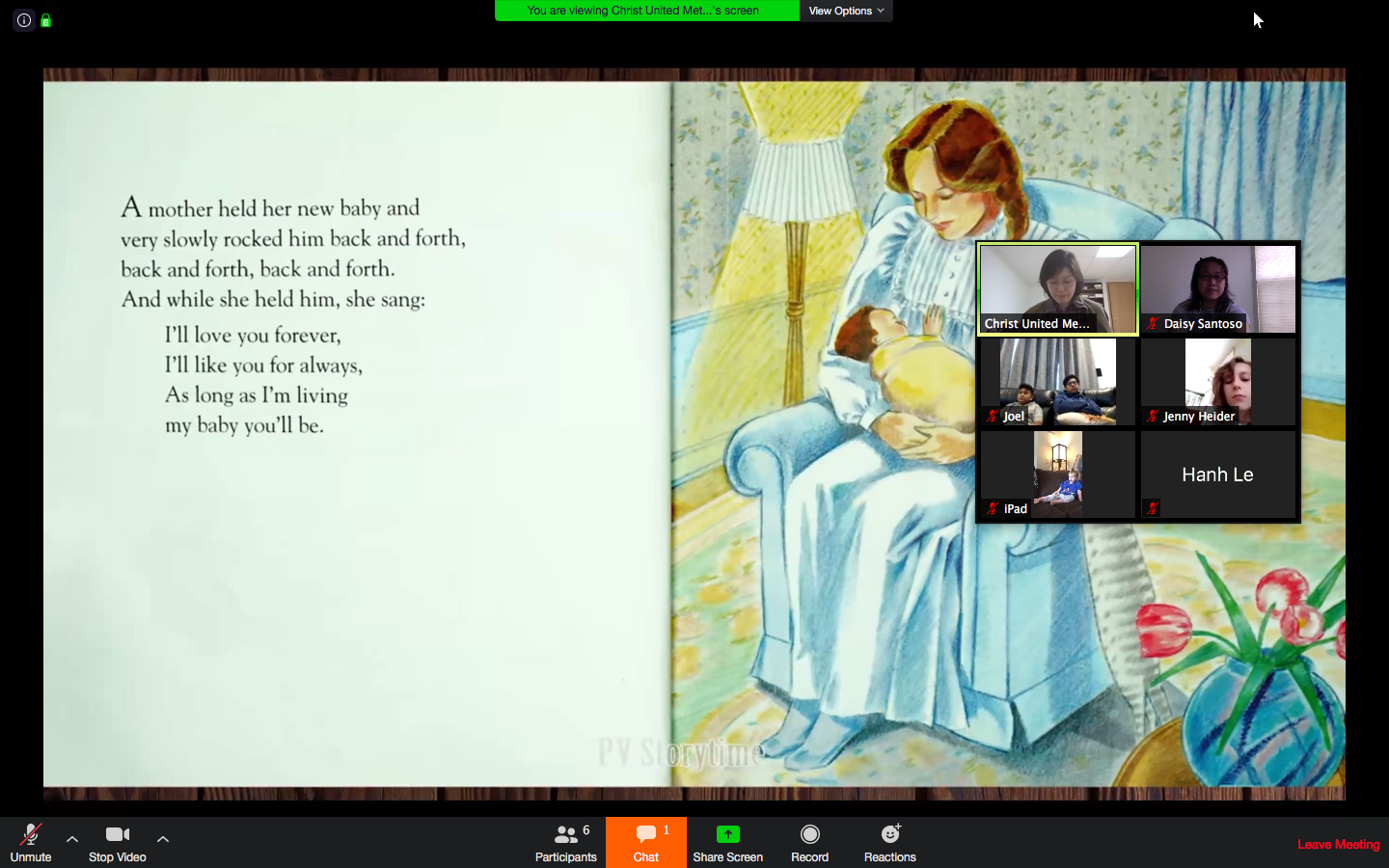This screenshot has height=868, width=1389.
Task: Click the muted mic icon beside Joel
Action: pos(993,417)
